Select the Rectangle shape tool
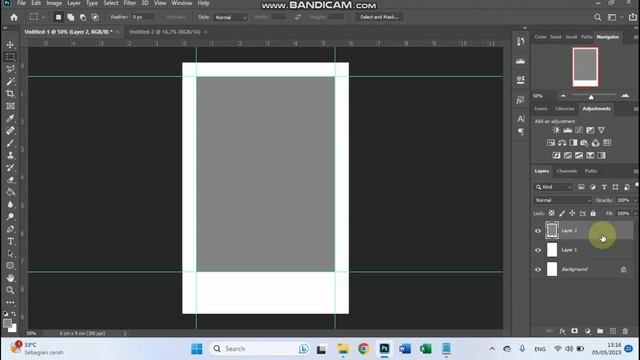The image size is (640, 360). pyautogui.click(x=10, y=266)
